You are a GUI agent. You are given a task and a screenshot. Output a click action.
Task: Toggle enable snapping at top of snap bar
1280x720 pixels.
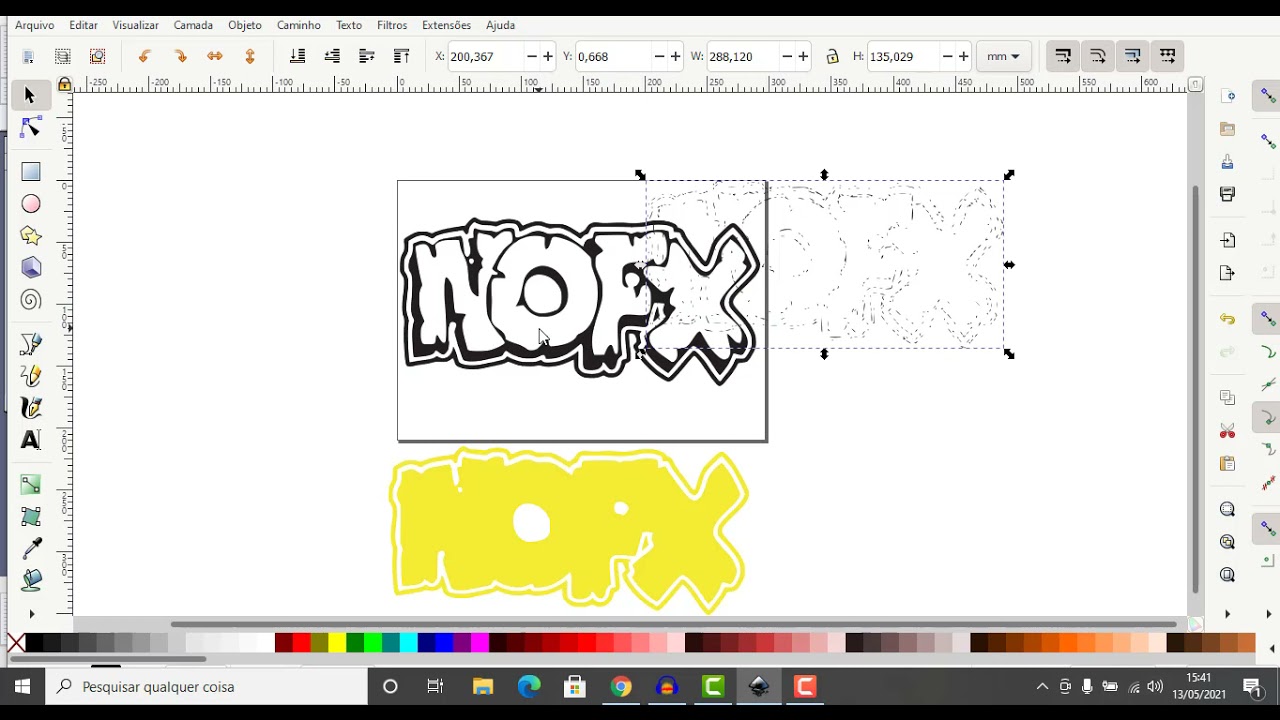[1268, 96]
